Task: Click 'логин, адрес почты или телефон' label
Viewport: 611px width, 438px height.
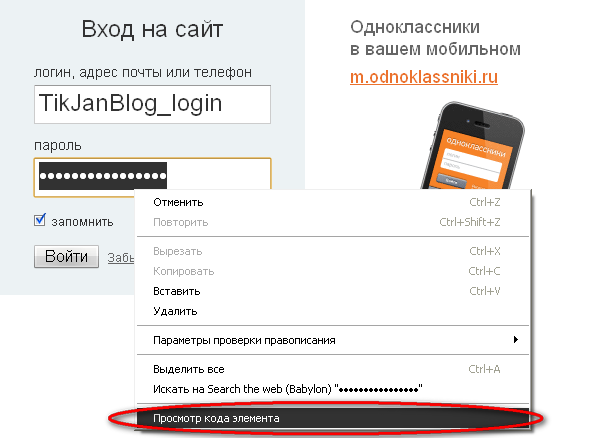Action: 143,72
